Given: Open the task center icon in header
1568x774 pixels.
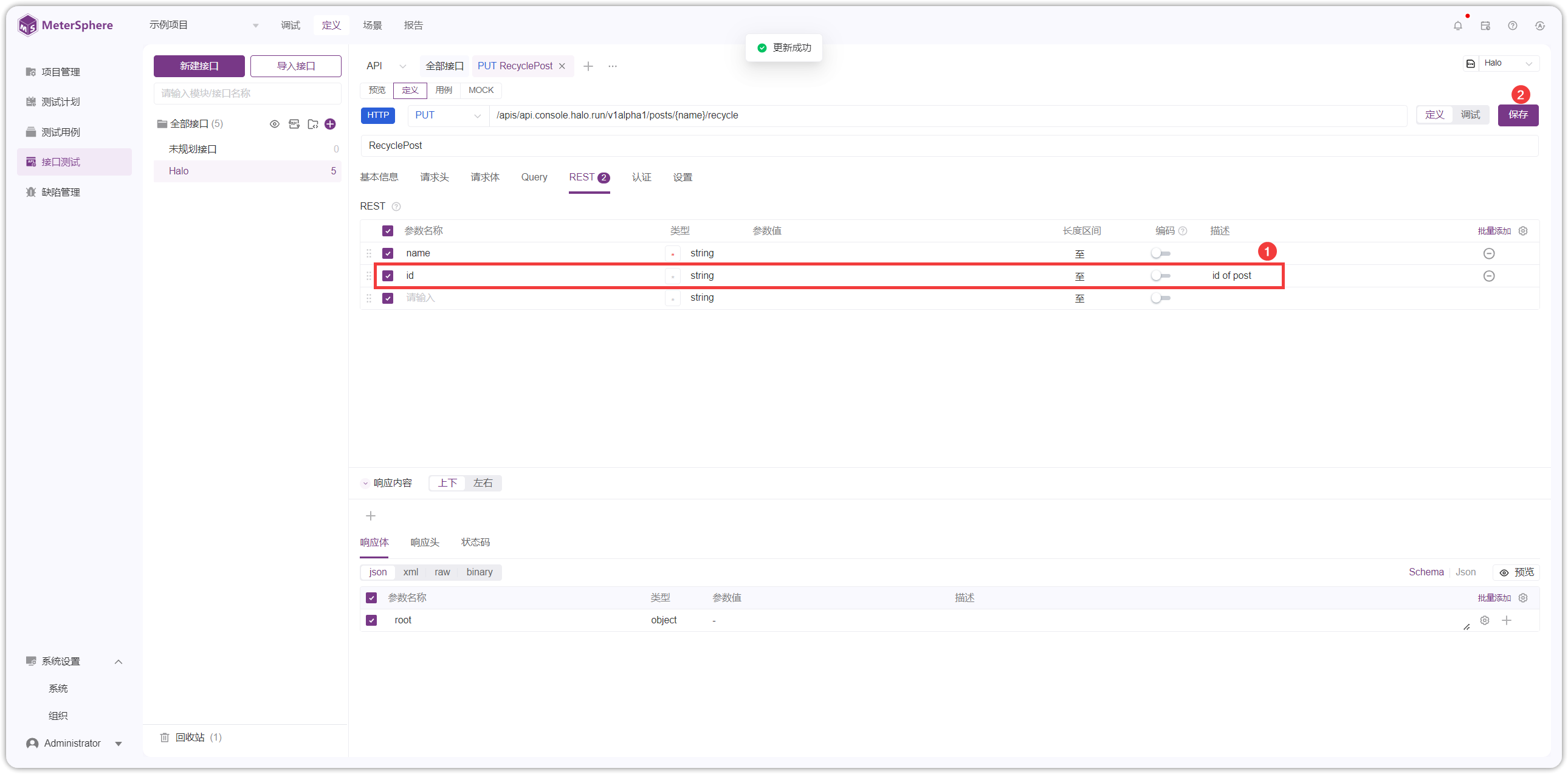Looking at the screenshot, I should (1485, 26).
